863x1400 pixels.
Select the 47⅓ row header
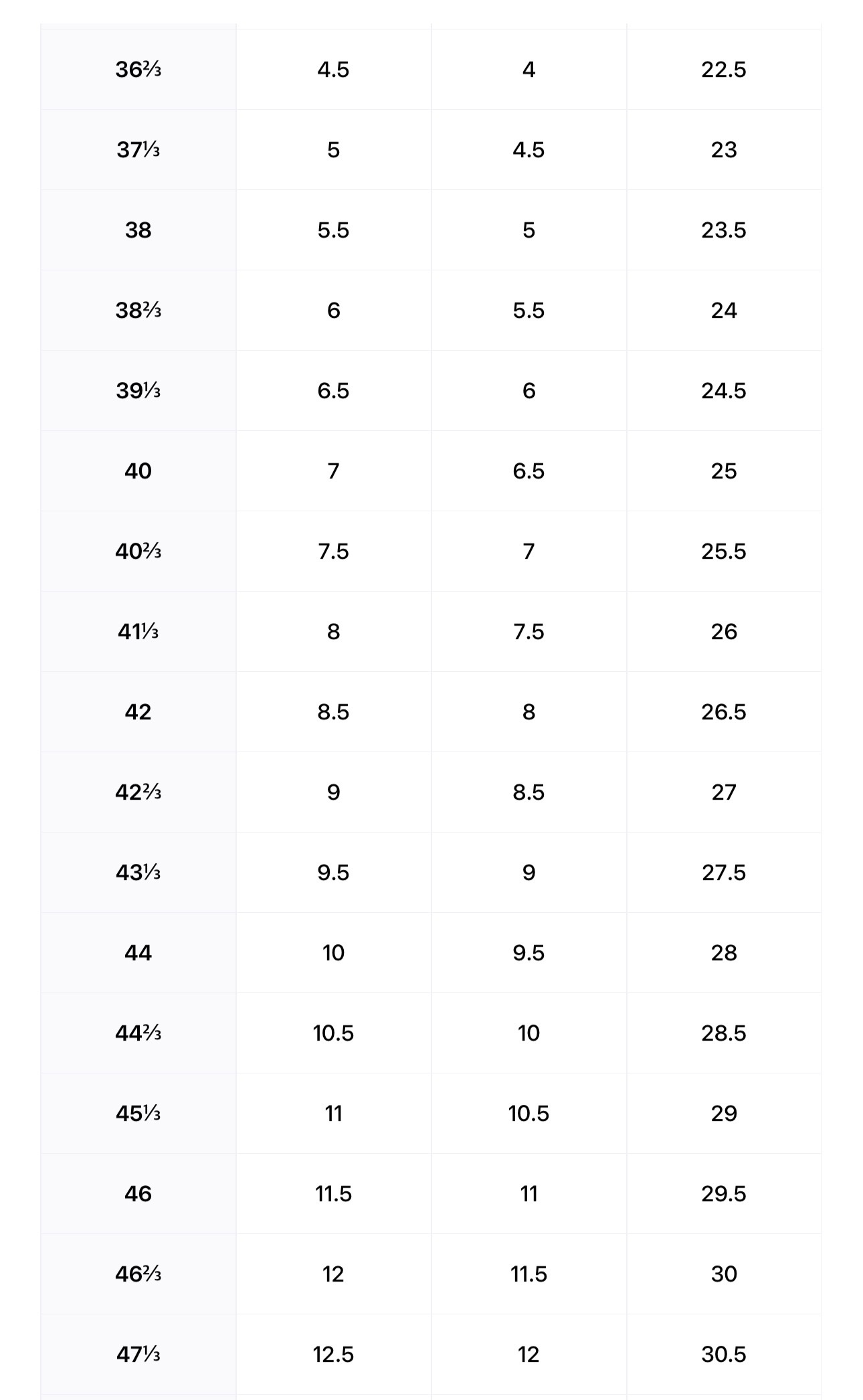(x=138, y=1354)
